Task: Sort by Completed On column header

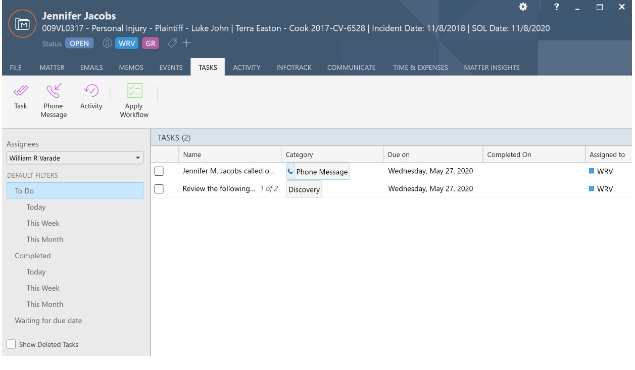Action: tap(534, 154)
